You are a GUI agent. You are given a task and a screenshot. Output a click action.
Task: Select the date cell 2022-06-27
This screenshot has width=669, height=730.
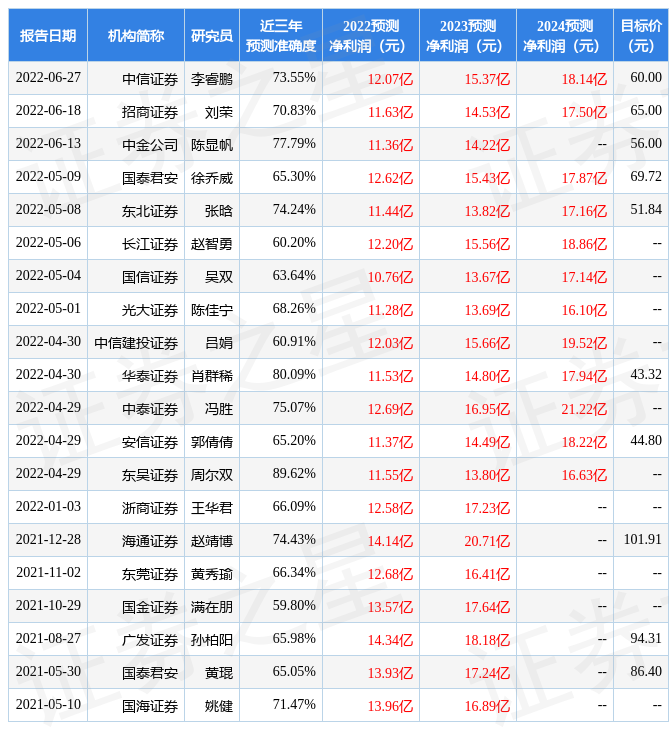(x=48, y=77)
